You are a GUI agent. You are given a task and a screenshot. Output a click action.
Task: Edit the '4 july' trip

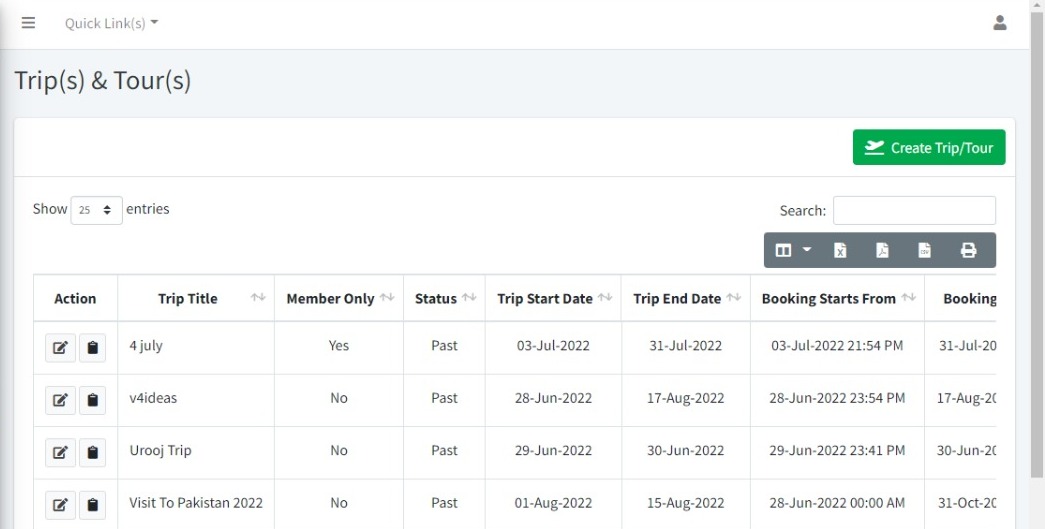(60, 347)
